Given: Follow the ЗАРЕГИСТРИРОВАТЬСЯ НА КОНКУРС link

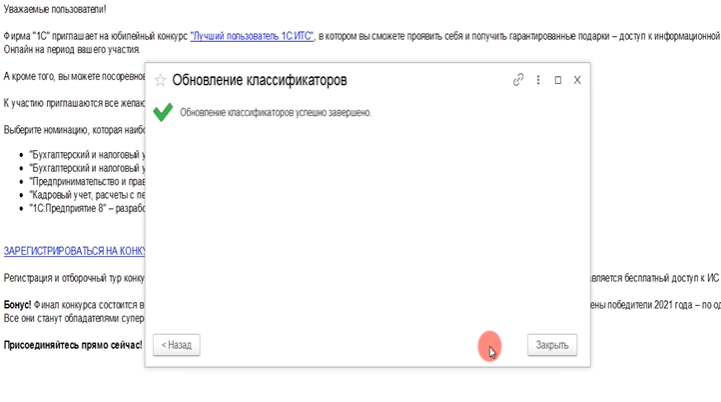Looking at the screenshot, I should tap(75, 251).
